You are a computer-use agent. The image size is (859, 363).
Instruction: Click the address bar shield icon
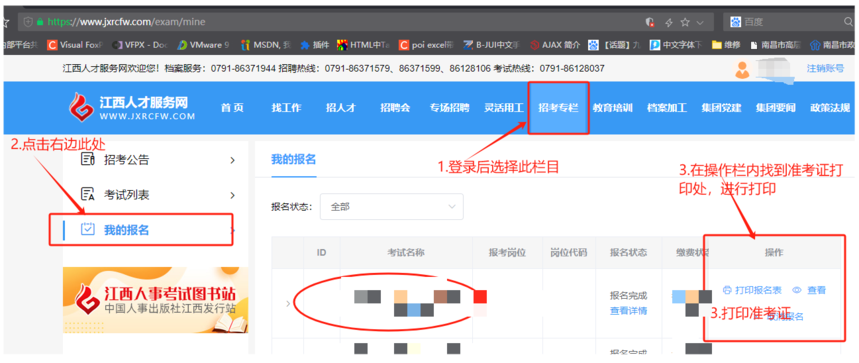coord(27,22)
